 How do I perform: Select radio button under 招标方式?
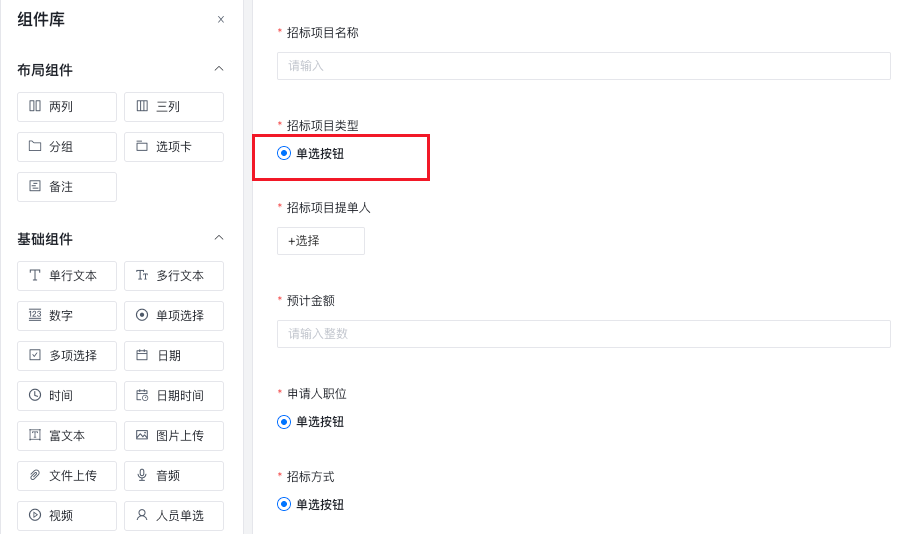click(284, 505)
